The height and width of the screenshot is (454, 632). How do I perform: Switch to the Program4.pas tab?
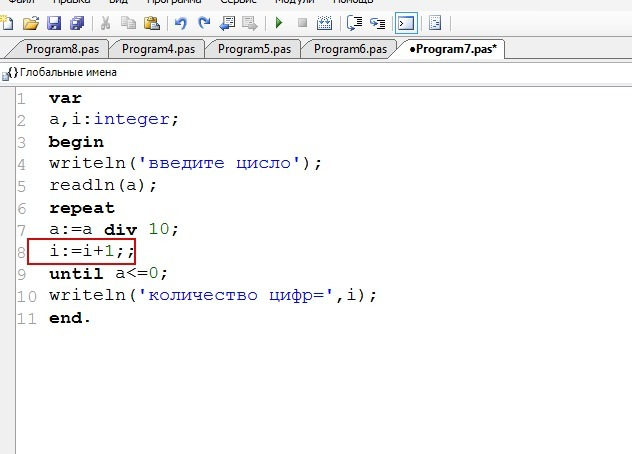coord(158,49)
